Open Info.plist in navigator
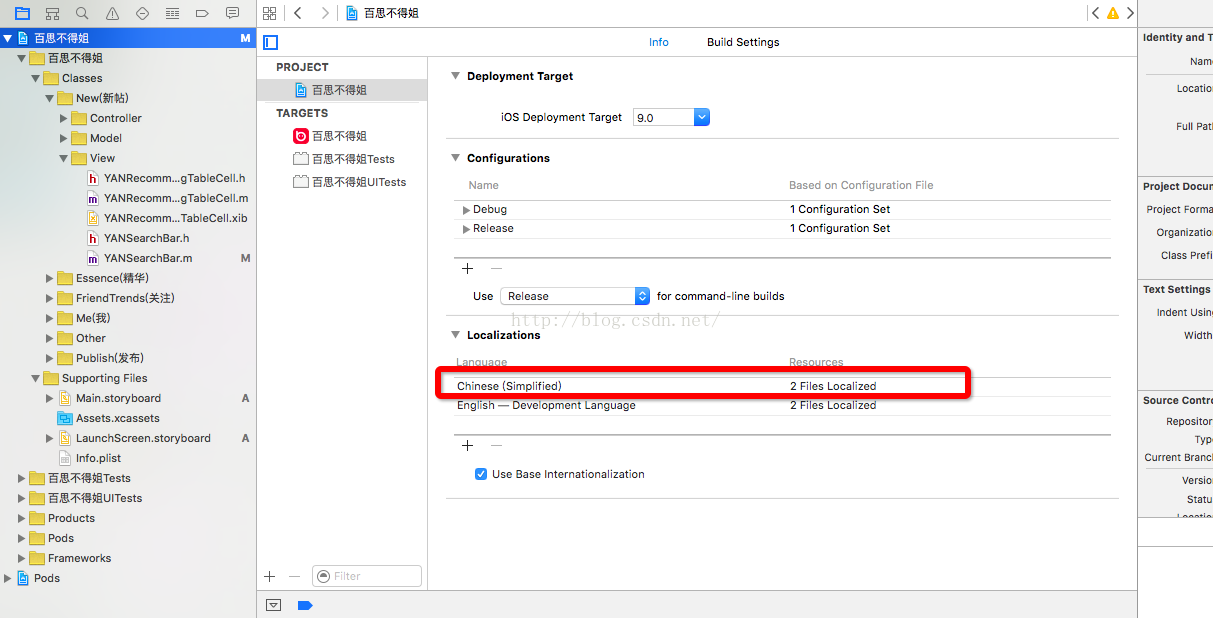The image size is (1213, 618). click(98, 458)
